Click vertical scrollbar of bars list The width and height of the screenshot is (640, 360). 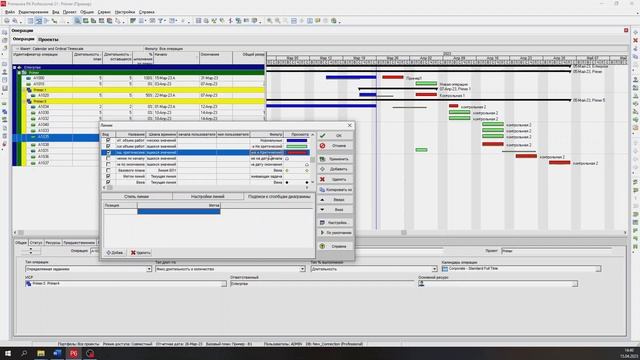[313, 160]
